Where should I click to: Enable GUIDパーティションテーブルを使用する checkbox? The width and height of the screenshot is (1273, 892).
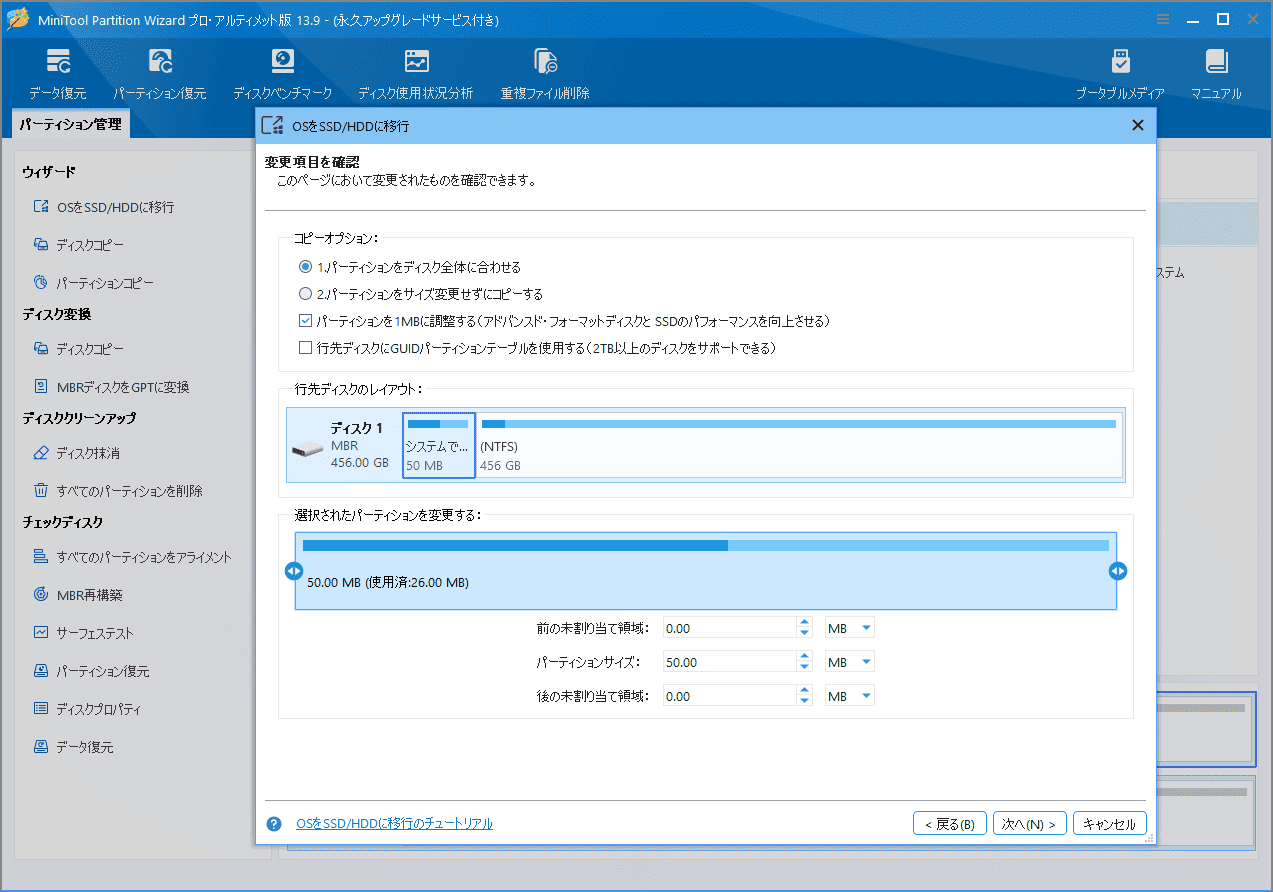[306, 349]
